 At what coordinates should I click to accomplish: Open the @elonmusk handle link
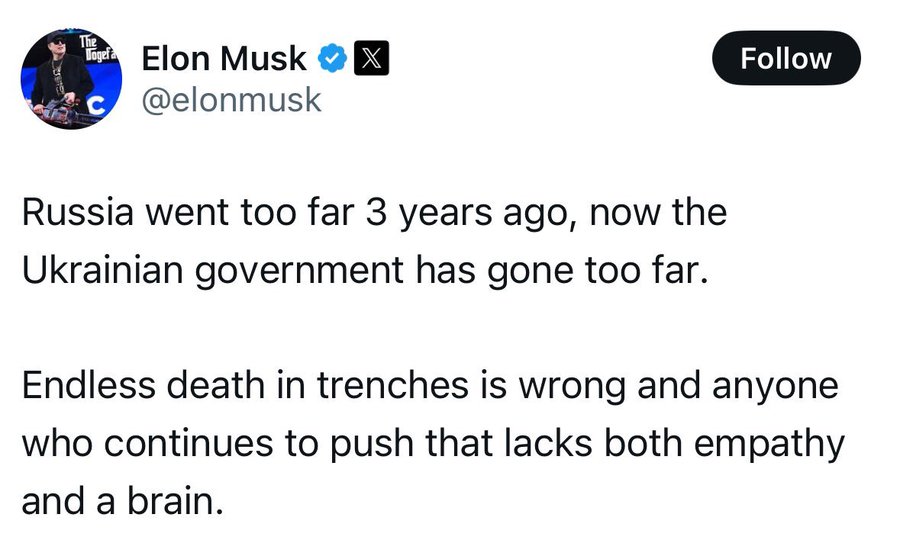(231, 100)
